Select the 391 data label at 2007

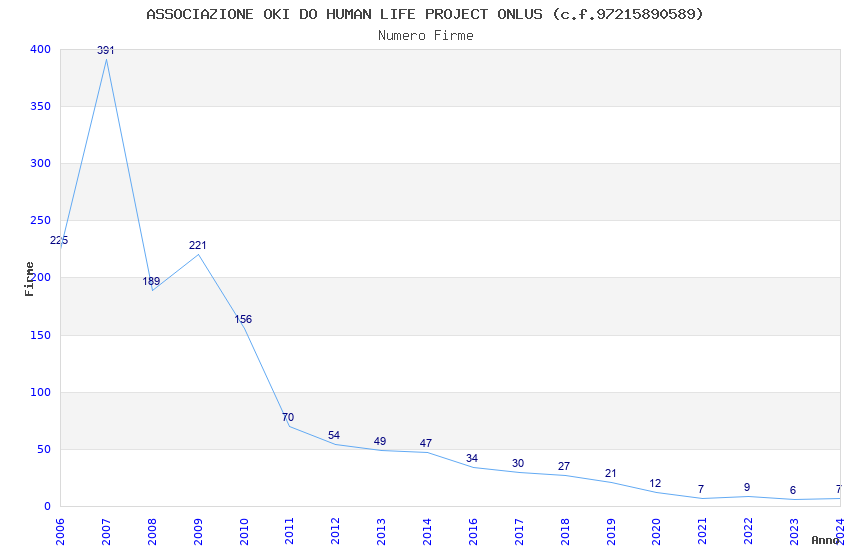tap(106, 50)
